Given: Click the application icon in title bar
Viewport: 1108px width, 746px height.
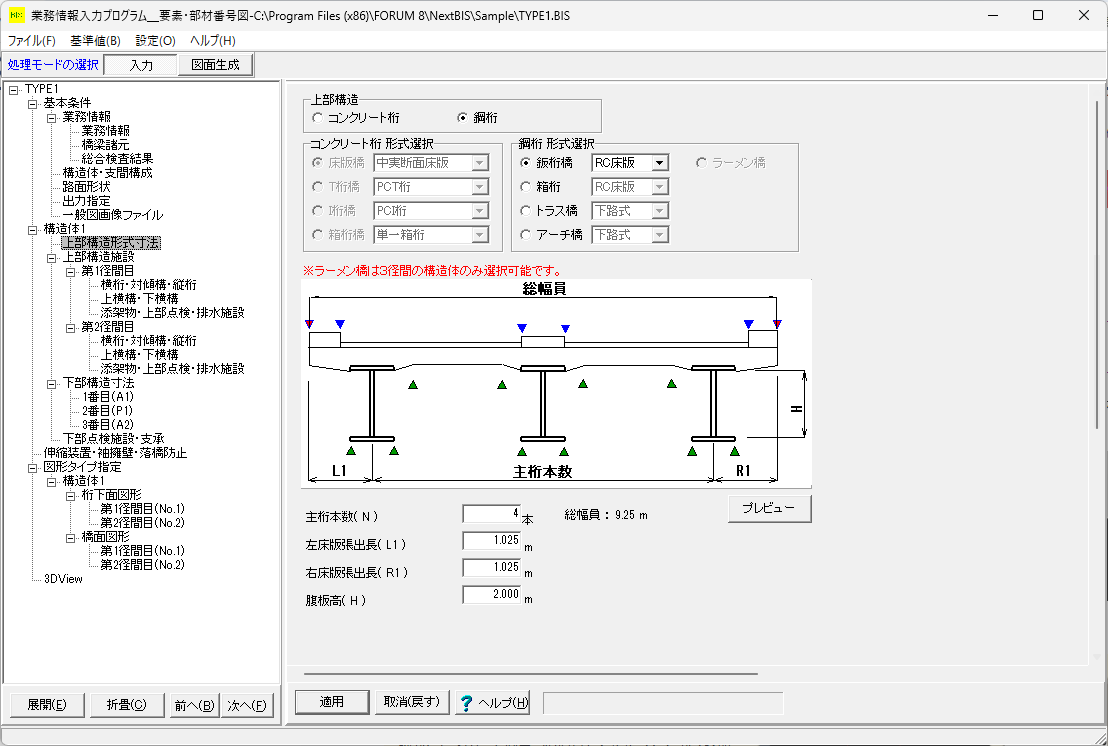Looking at the screenshot, I should (x=15, y=16).
